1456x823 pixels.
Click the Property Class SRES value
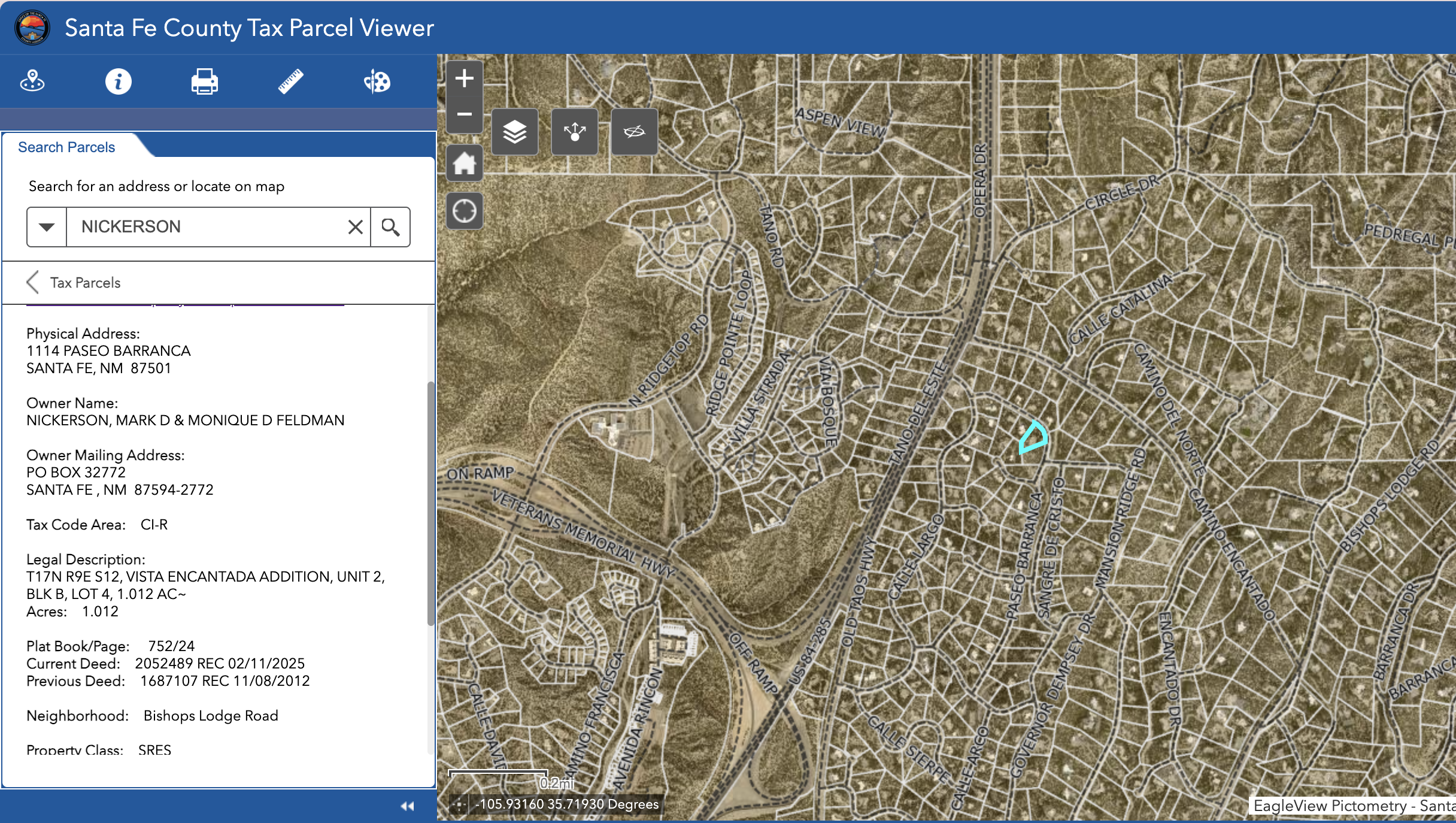154,750
